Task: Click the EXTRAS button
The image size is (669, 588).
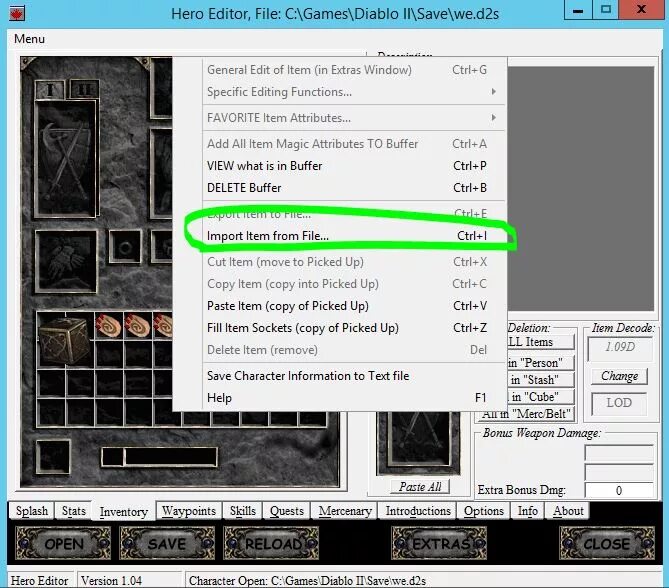Action: click(x=439, y=543)
